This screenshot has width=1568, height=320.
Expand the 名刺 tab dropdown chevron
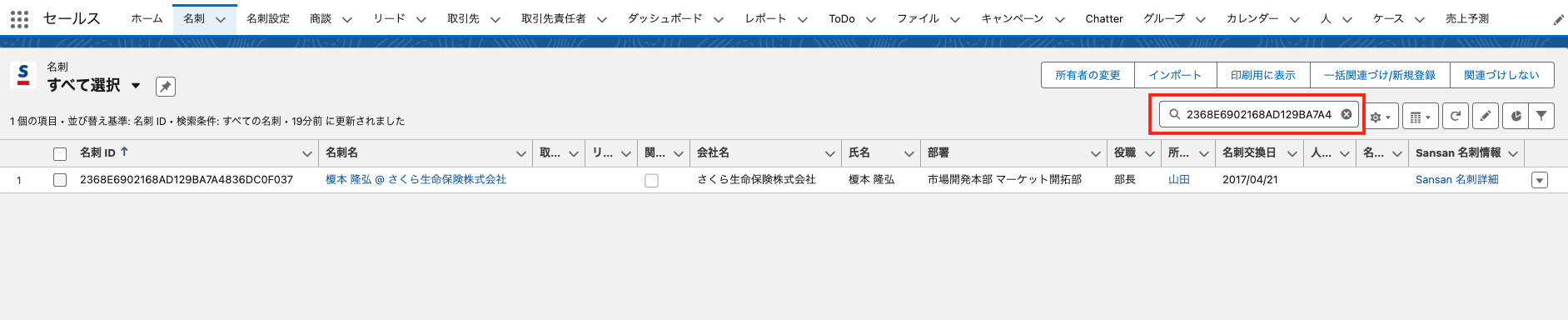pyautogui.click(x=221, y=19)
